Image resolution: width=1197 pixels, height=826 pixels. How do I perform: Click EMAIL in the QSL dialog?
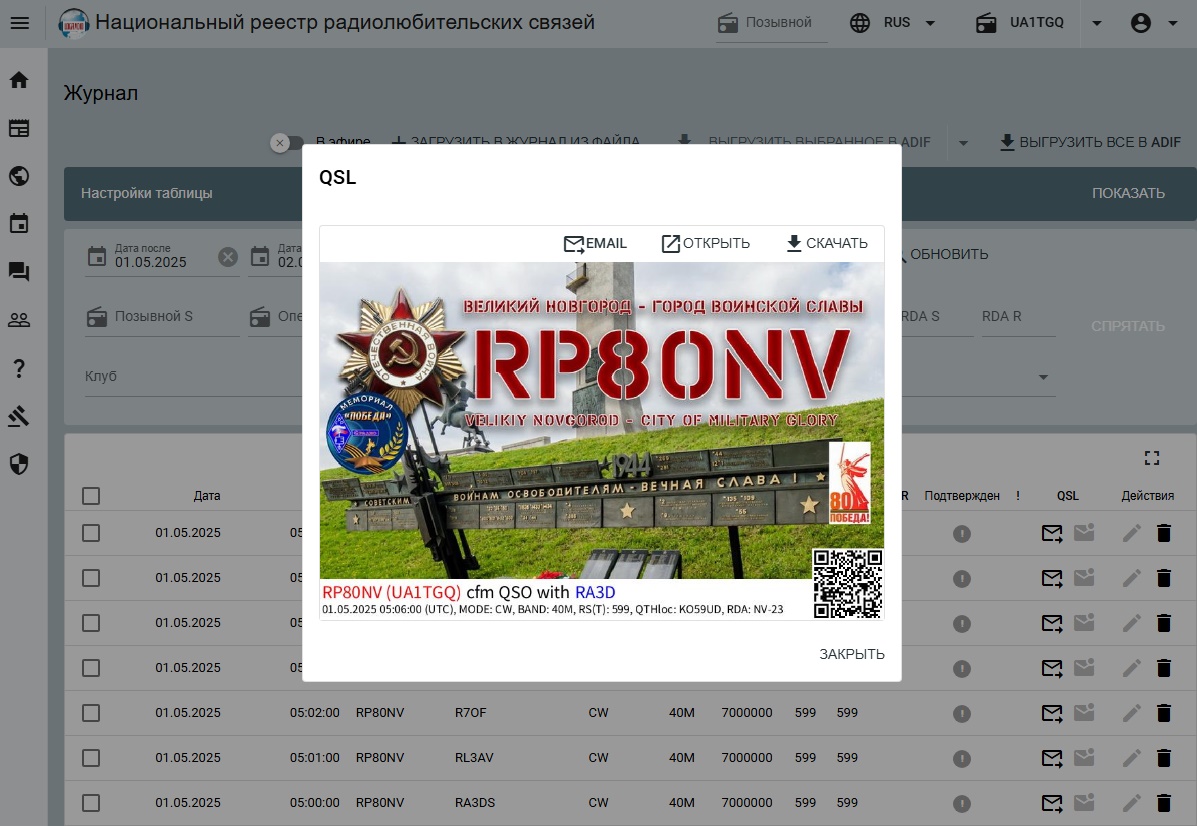pos(595,244)
